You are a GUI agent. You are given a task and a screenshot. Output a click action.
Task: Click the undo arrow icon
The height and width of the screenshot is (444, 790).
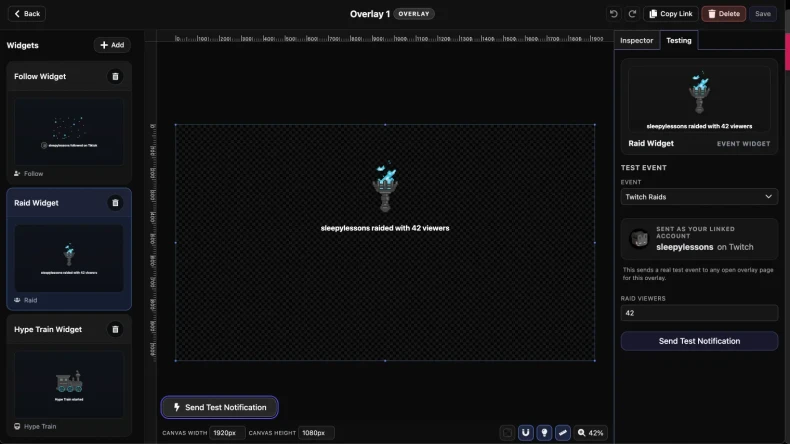613,14
